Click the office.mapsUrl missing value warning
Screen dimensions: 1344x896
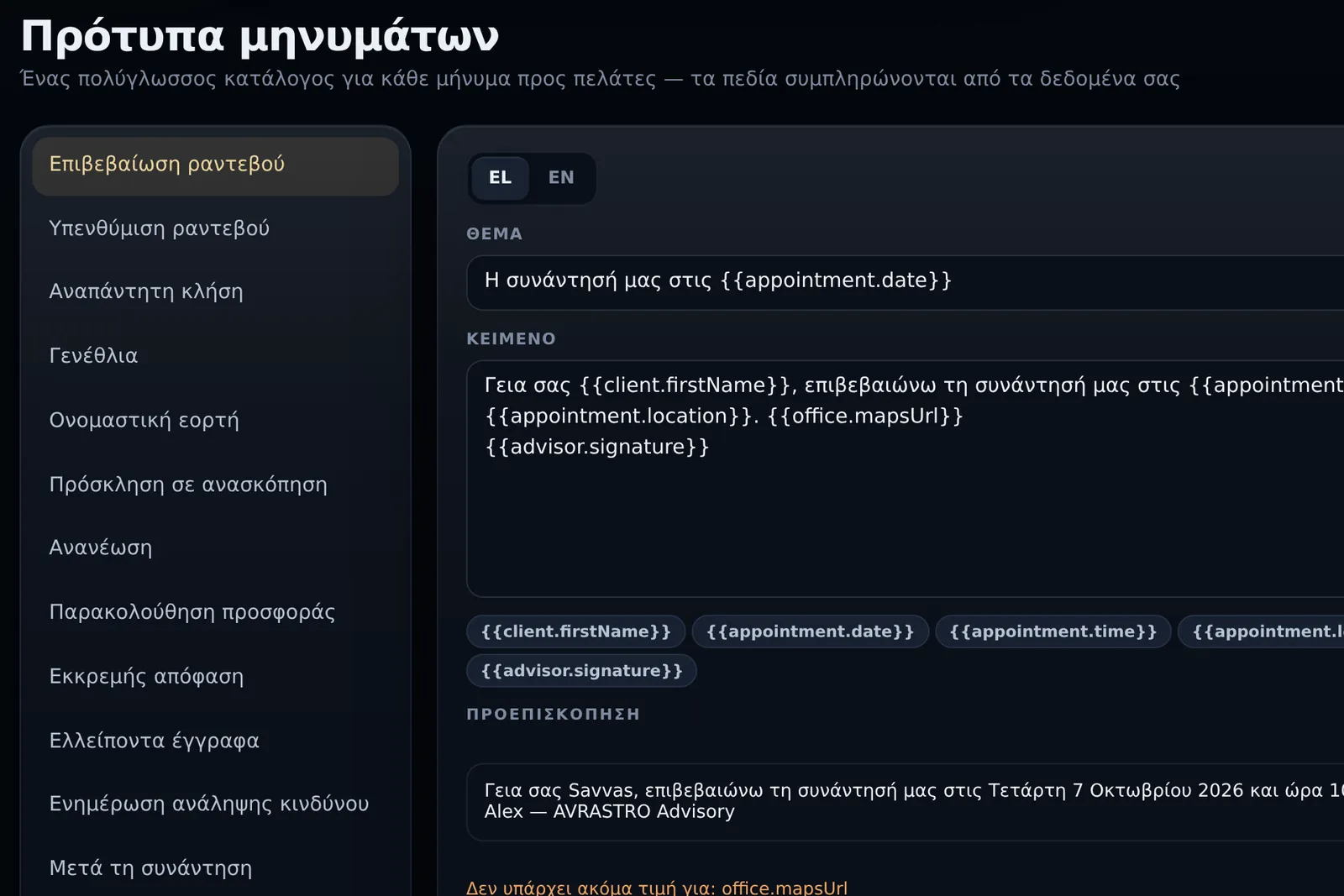[x=657, y=888]
